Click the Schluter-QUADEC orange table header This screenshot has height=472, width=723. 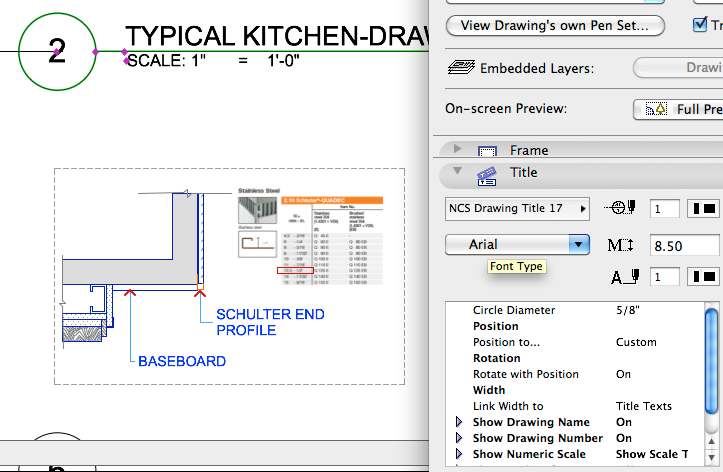tap(332, 201)
